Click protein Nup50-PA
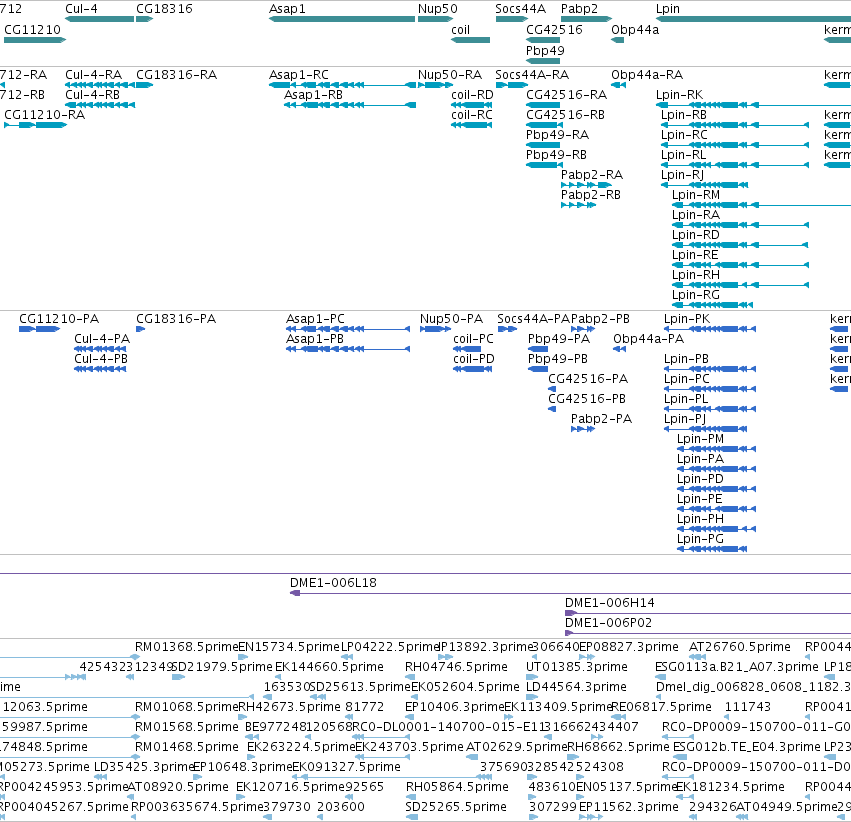Screen dimensions: 851x822 tap(435, 329)
